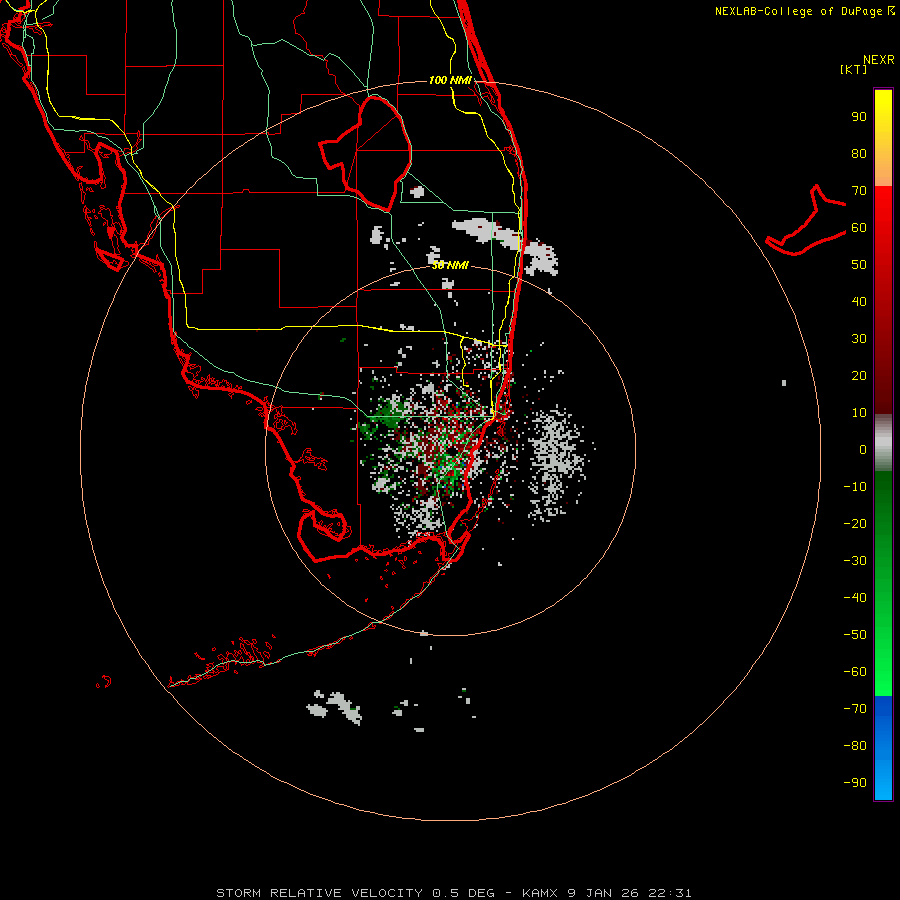Viewport: 900px width, 900px height.
Task: Click the 10 value on the velocity scale
Action: pos(859,413)
